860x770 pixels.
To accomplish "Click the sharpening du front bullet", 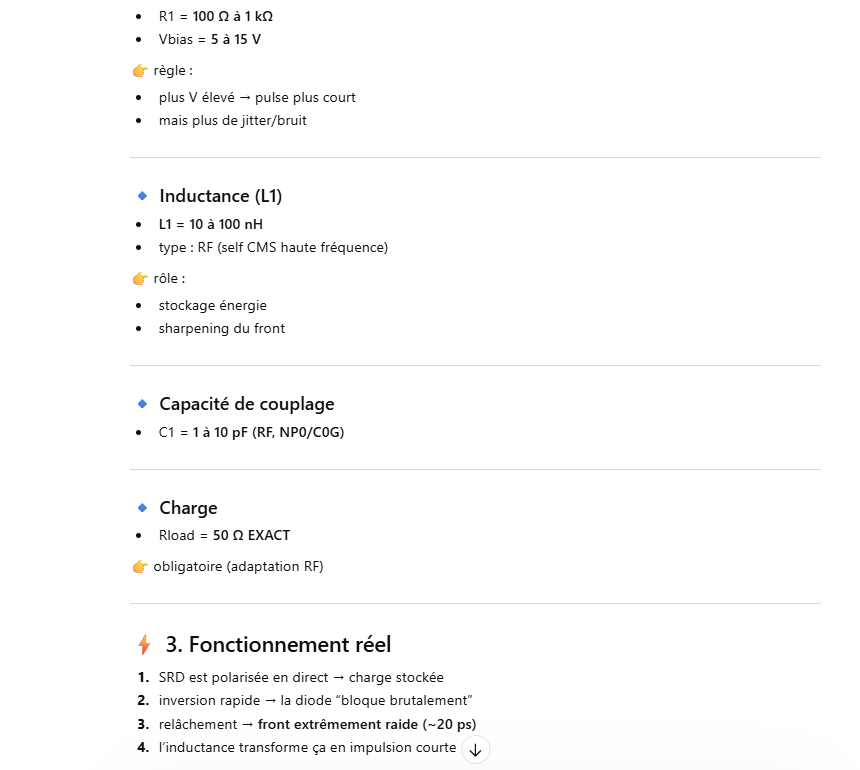I will pos(221,328).
